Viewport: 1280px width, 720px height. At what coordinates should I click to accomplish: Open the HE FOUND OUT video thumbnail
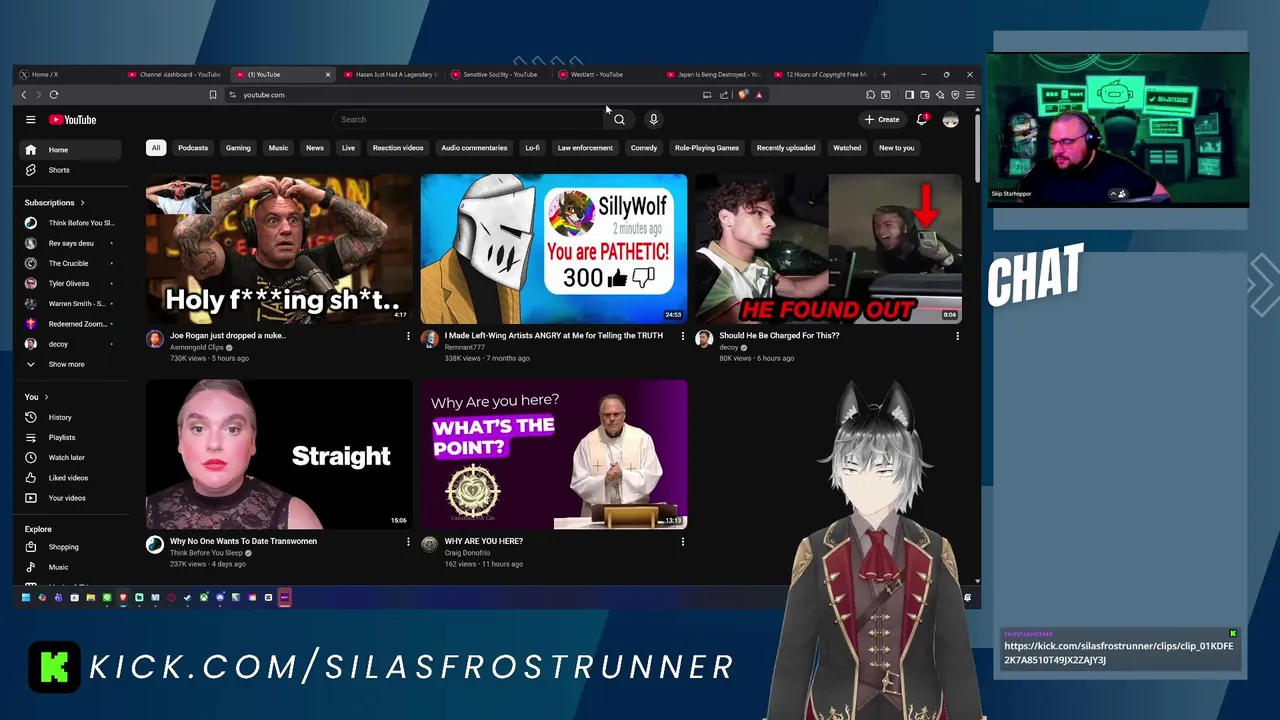tap(828, 248)
